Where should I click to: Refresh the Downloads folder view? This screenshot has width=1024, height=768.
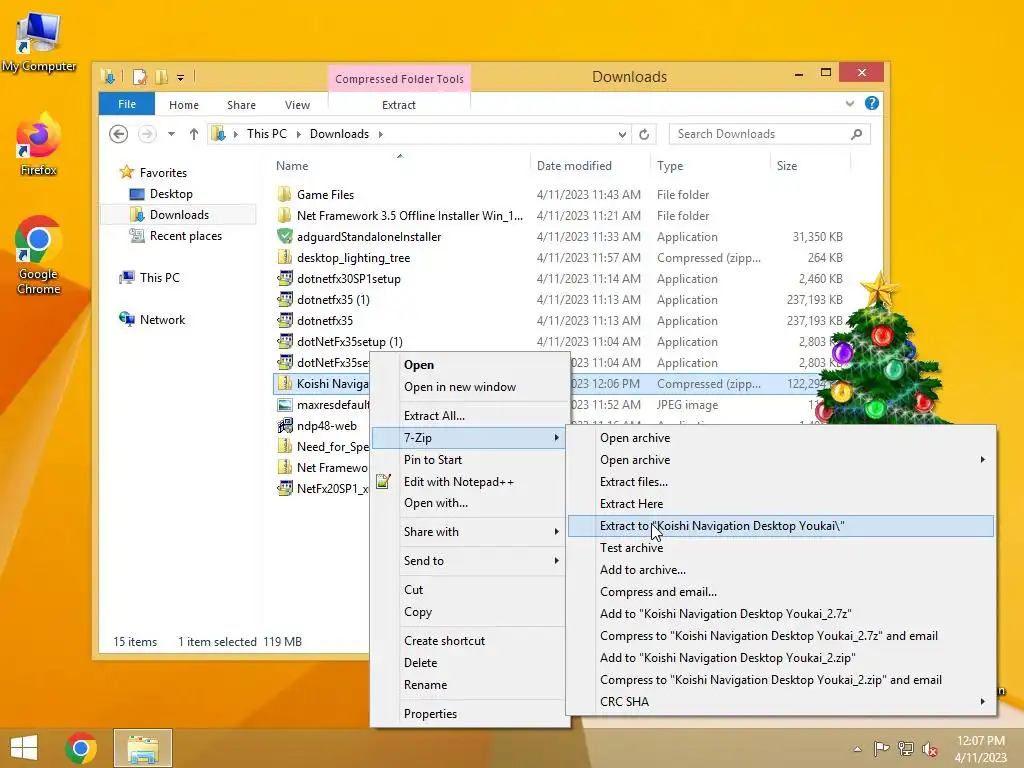[644, 134]
